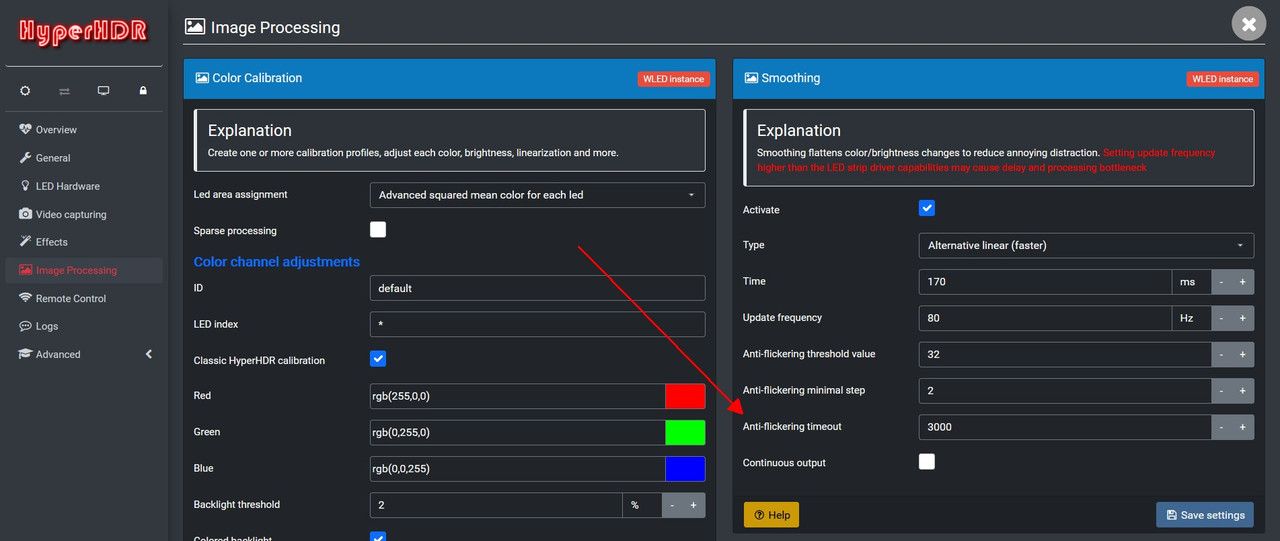
Task: Open Led area assignment dropdown
Action: pos(537,195)
